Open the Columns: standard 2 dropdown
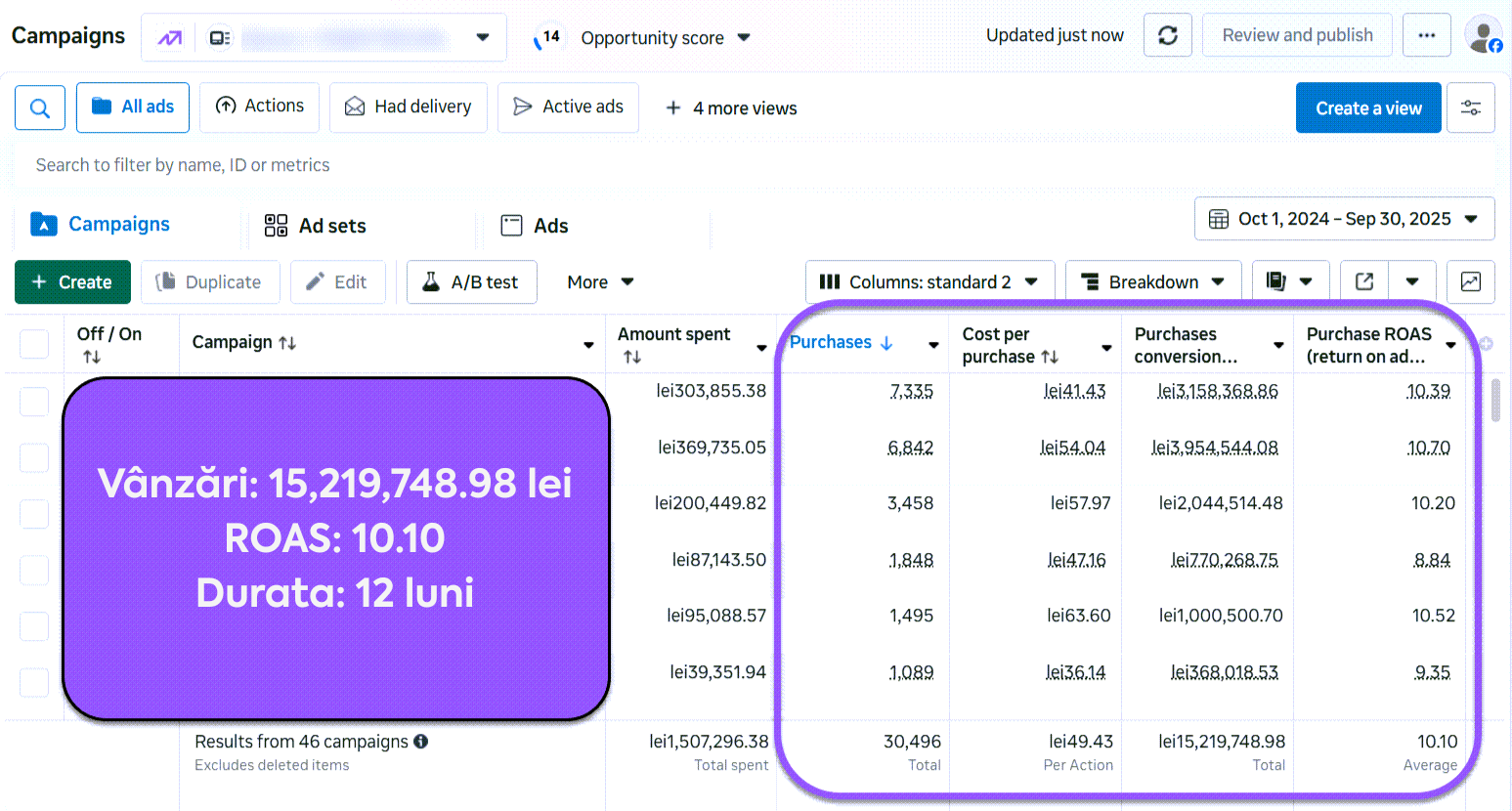The height and width of the screenshot is (811, 1512). pos(929,281)
